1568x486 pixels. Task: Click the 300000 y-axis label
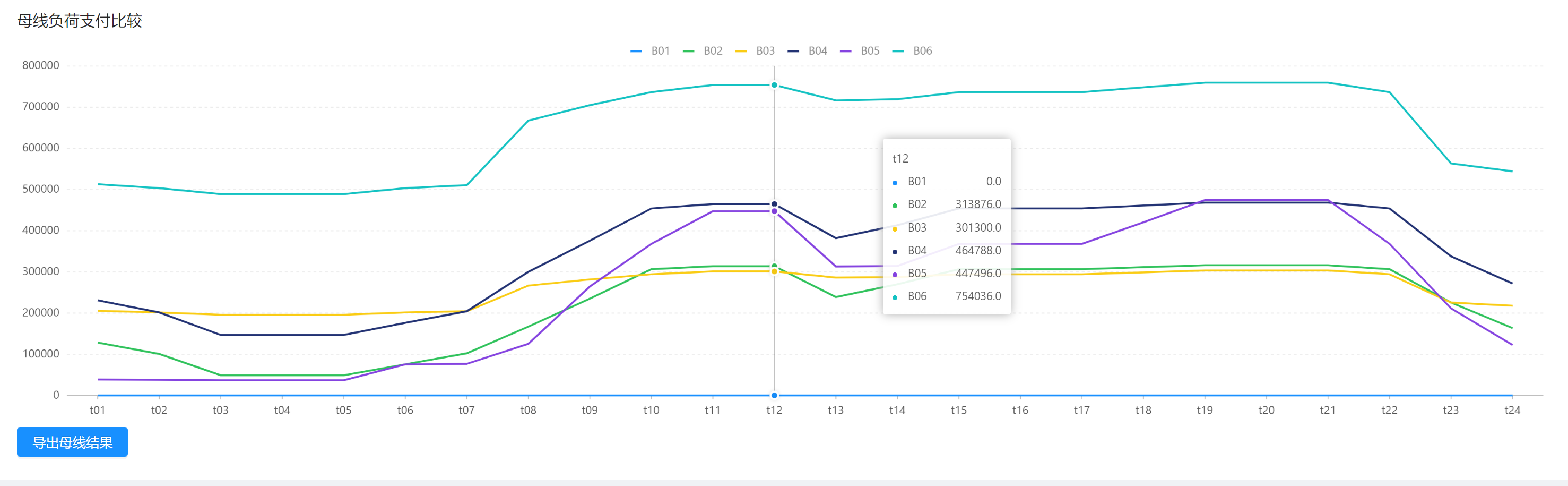(41, 271)
